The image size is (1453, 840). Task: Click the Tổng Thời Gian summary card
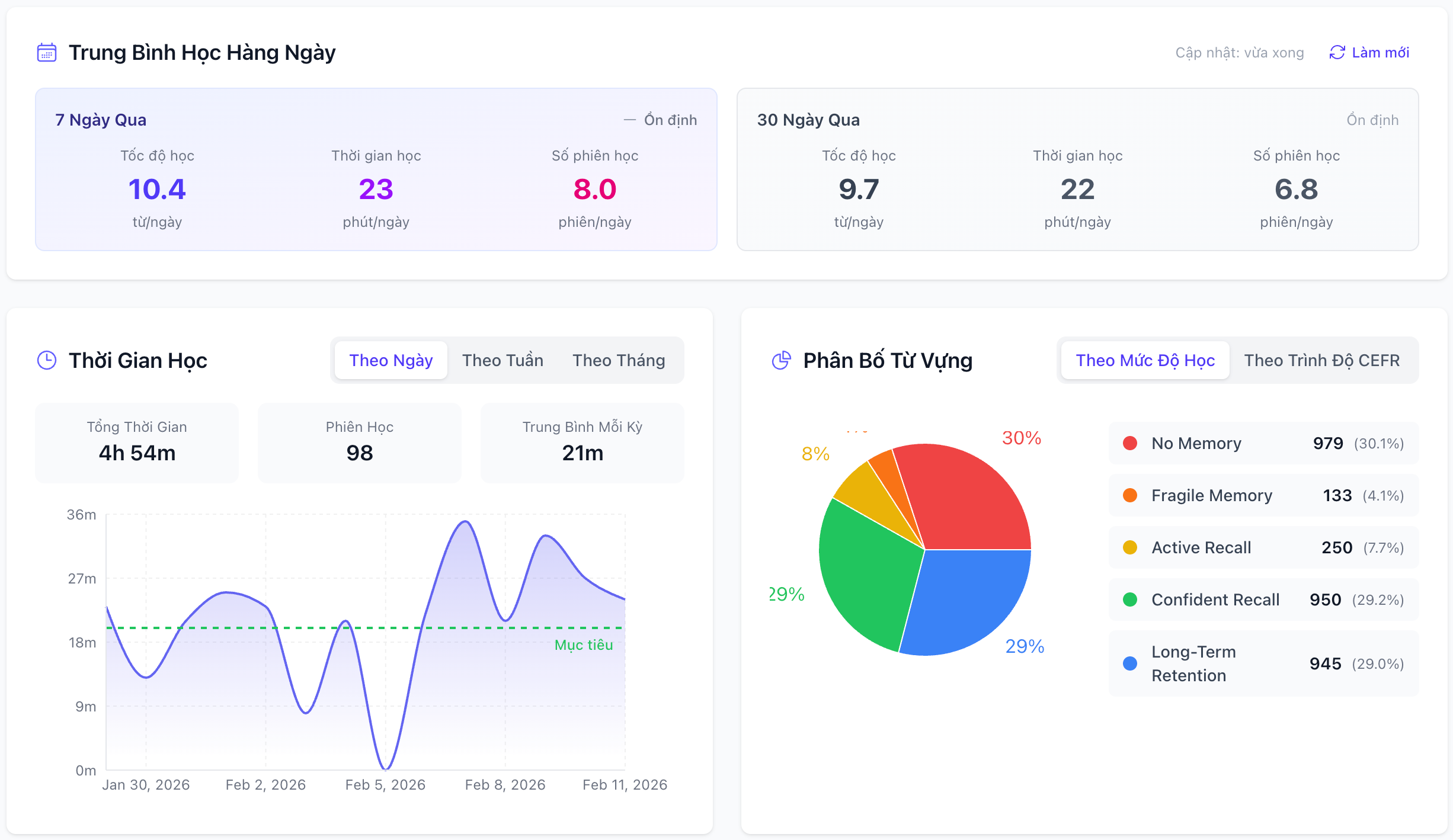click(x=137, y=443)
